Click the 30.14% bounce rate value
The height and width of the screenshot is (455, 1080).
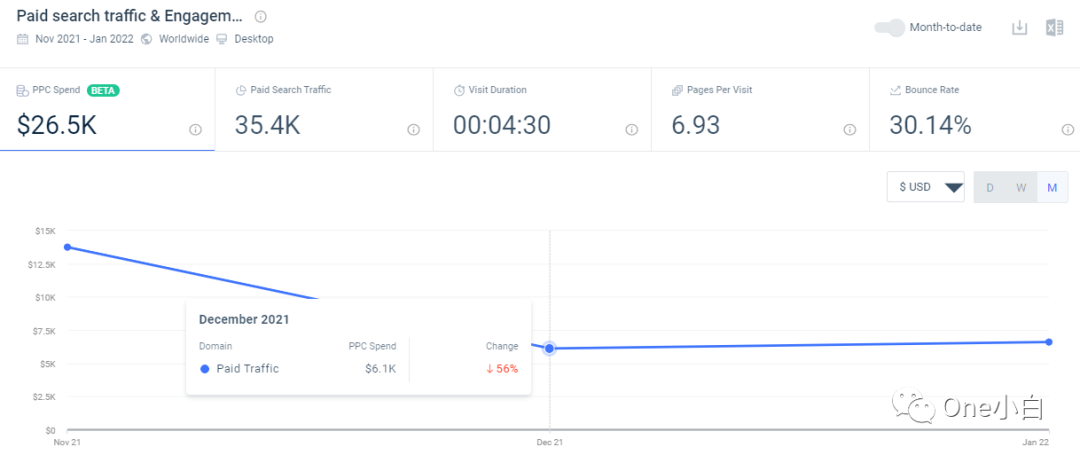[930, 125]
